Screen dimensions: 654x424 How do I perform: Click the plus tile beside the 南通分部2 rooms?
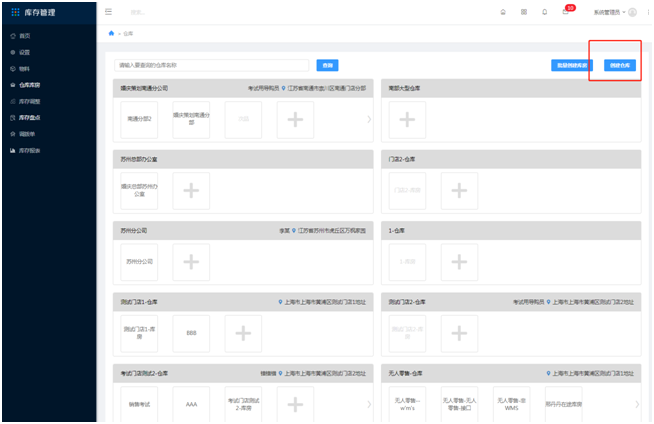[x=295, y=120]
